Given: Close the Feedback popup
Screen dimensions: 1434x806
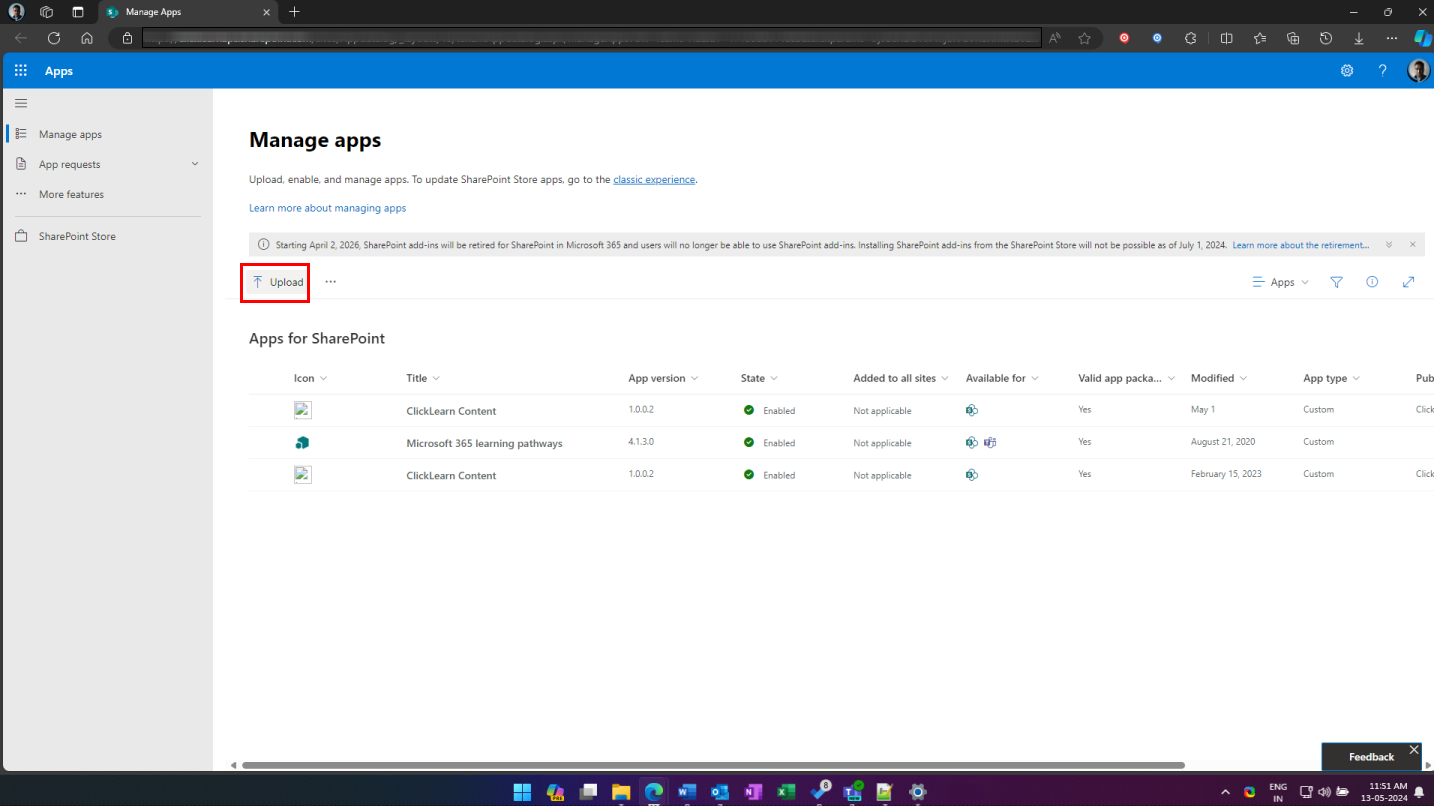Looking at the screenshot, I should 1413,749.
